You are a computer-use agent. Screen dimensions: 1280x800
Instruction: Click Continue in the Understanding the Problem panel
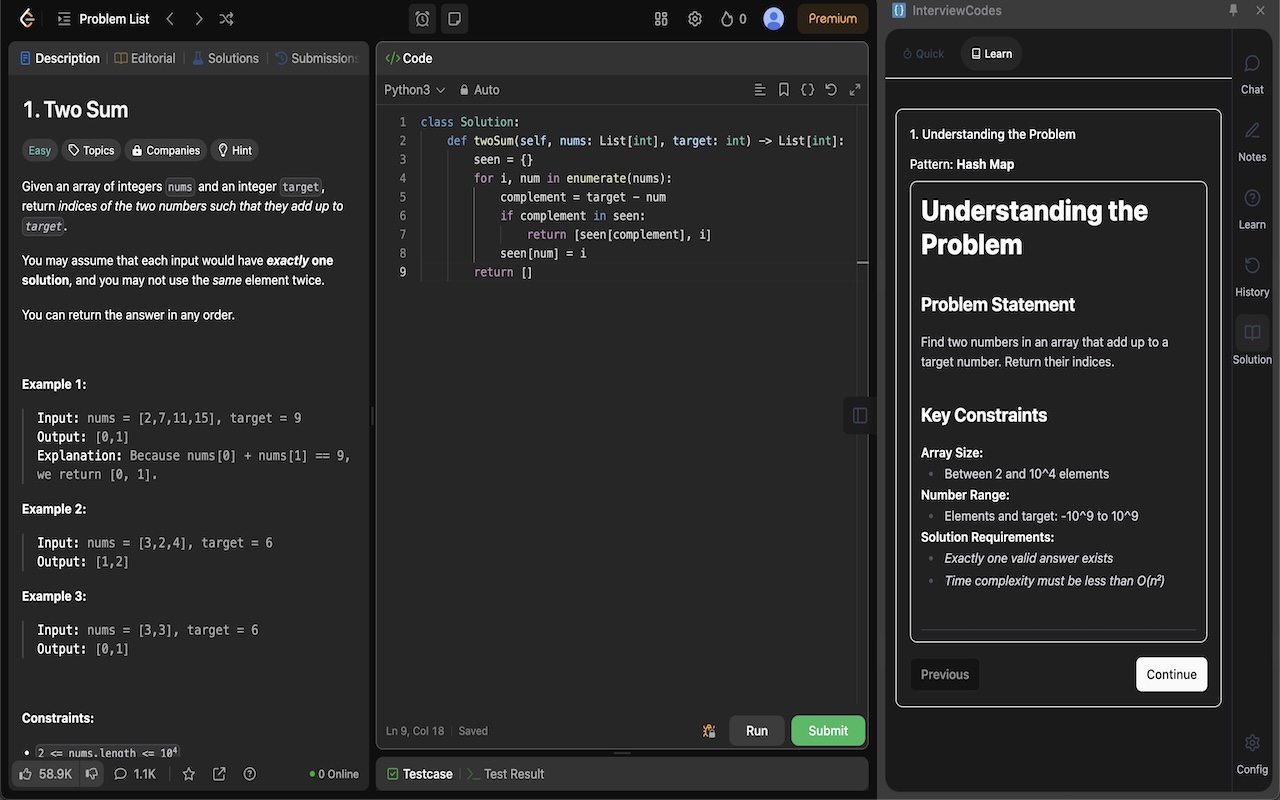point(1171,674)
